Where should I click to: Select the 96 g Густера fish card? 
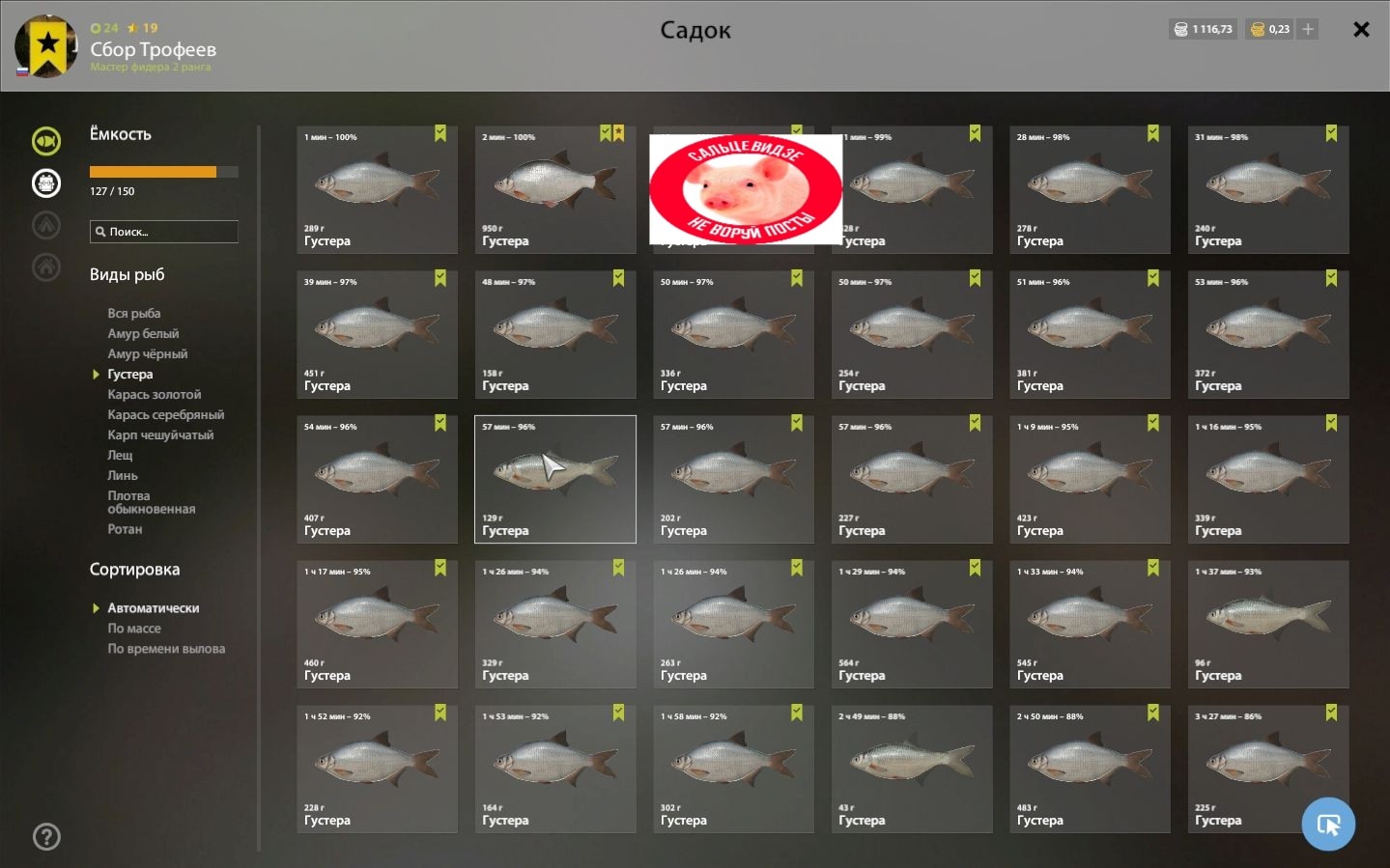[1268, 624]
